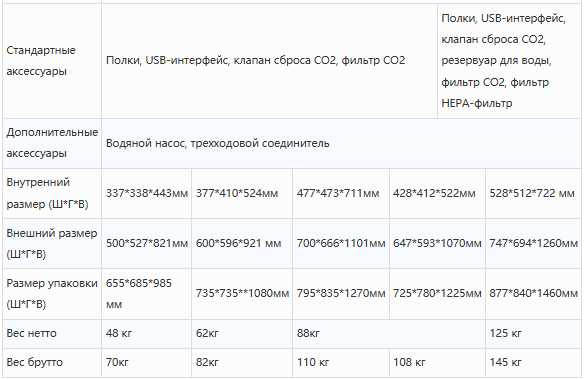585x379 pixels.
Task: Click the 655*685*985 мм packaging cell
Action: (x=147, y=294)
